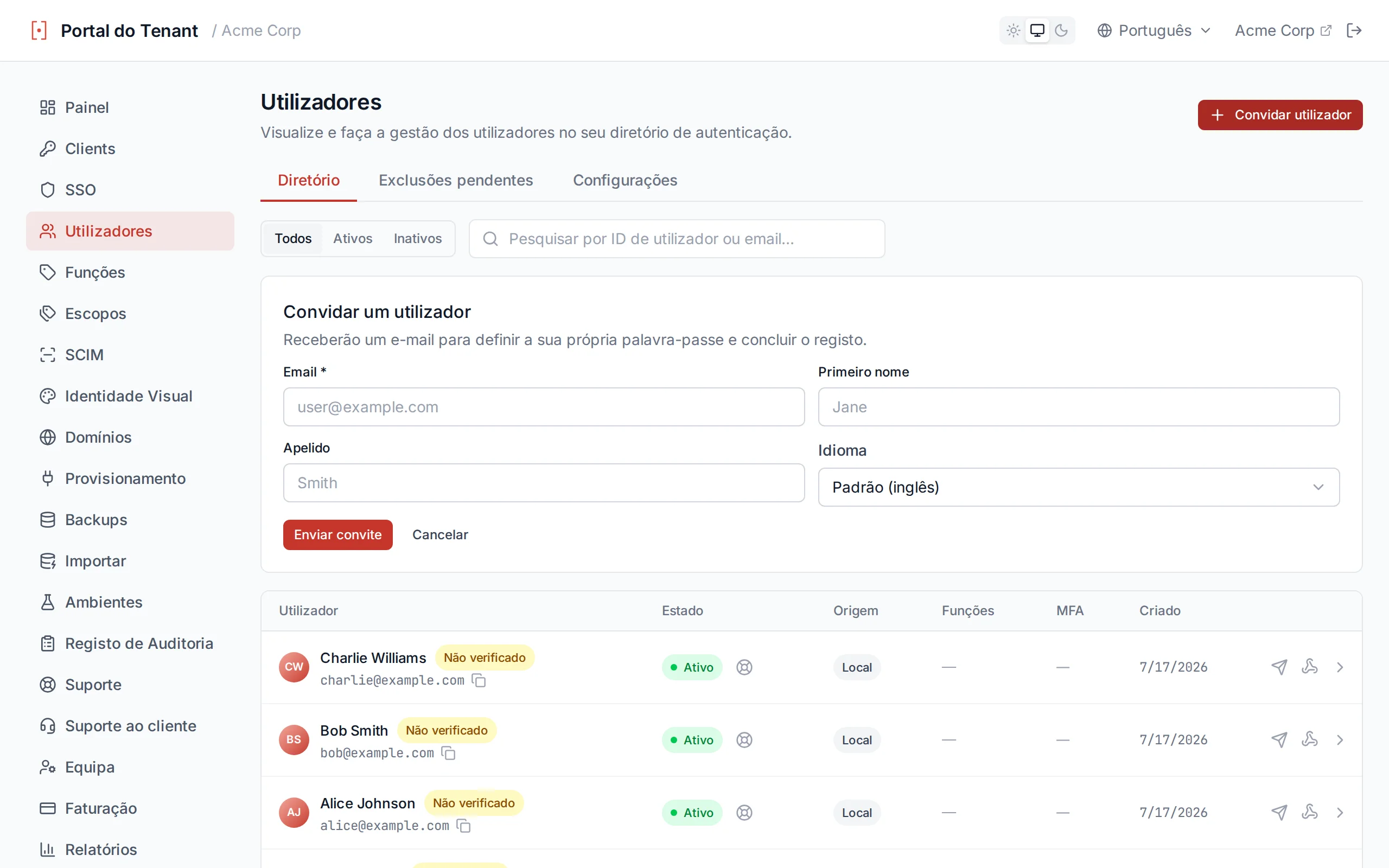Image resolution: width=1389 pixels, height=868 pixels.
Task: Open Funções in the sidebar
Action: (130, 272)
